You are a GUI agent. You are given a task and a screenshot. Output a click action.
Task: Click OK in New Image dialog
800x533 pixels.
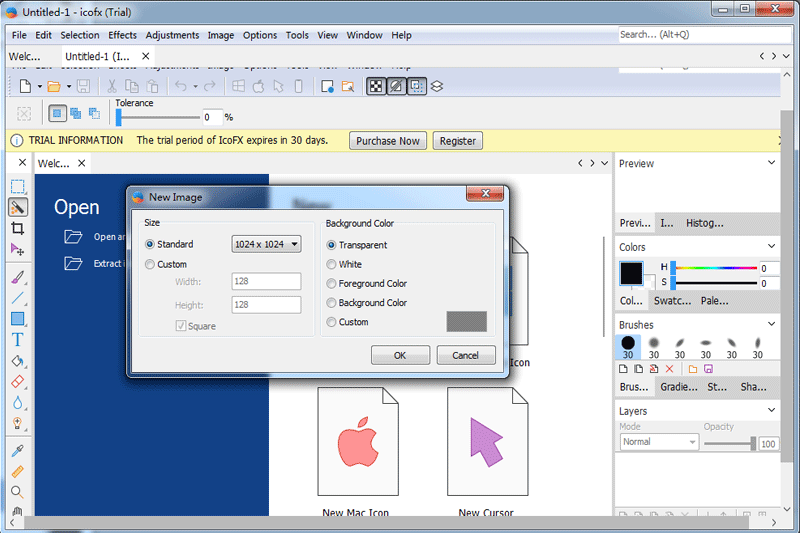(400, 355)
